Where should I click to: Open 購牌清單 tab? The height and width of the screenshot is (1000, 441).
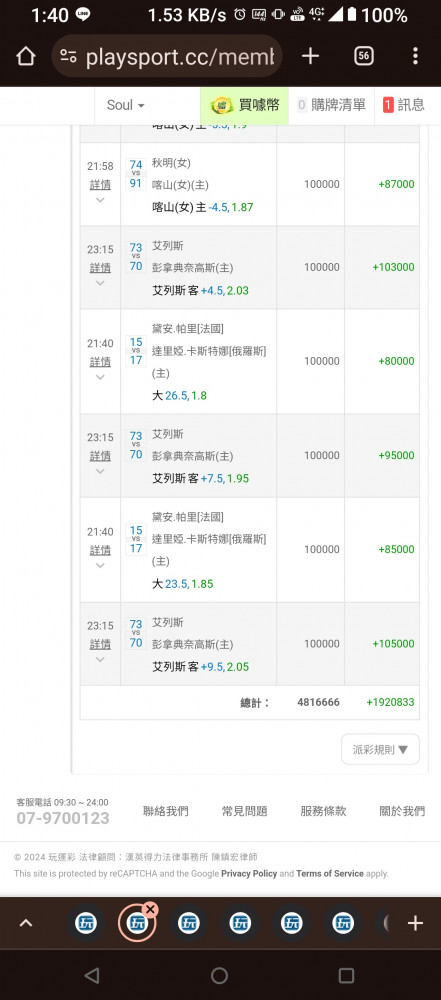331,105
